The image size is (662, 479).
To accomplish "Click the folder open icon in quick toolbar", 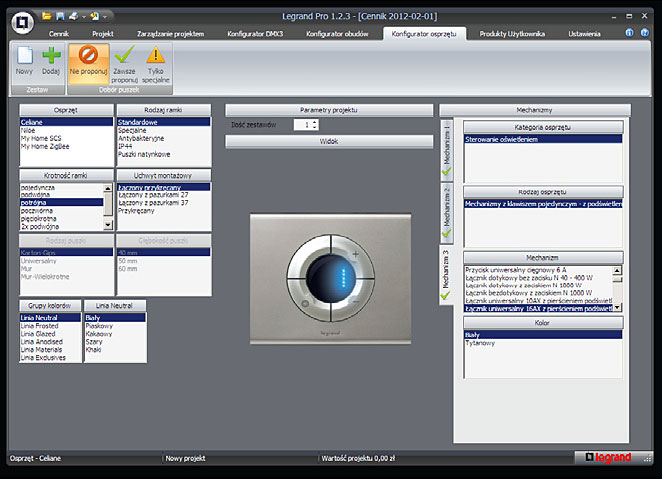I will [47, 16].
